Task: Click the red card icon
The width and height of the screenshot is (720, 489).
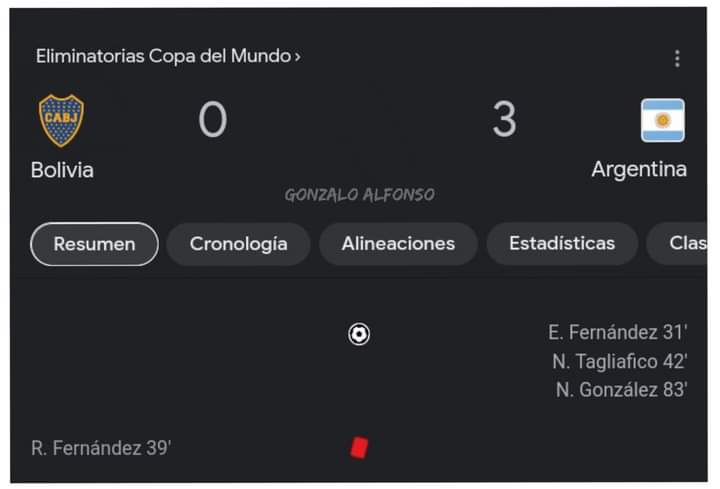Action: 359,447
